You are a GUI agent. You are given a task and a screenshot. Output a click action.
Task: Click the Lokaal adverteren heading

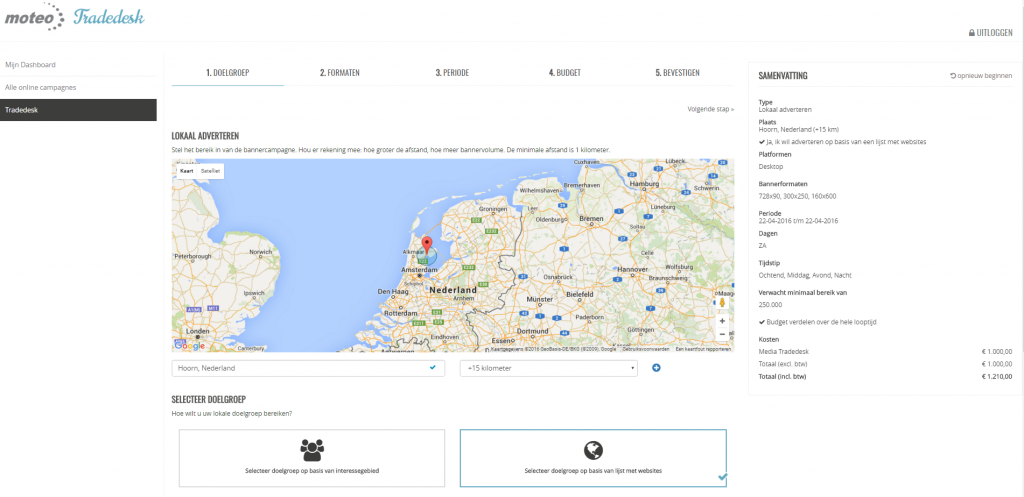point(205,136)
